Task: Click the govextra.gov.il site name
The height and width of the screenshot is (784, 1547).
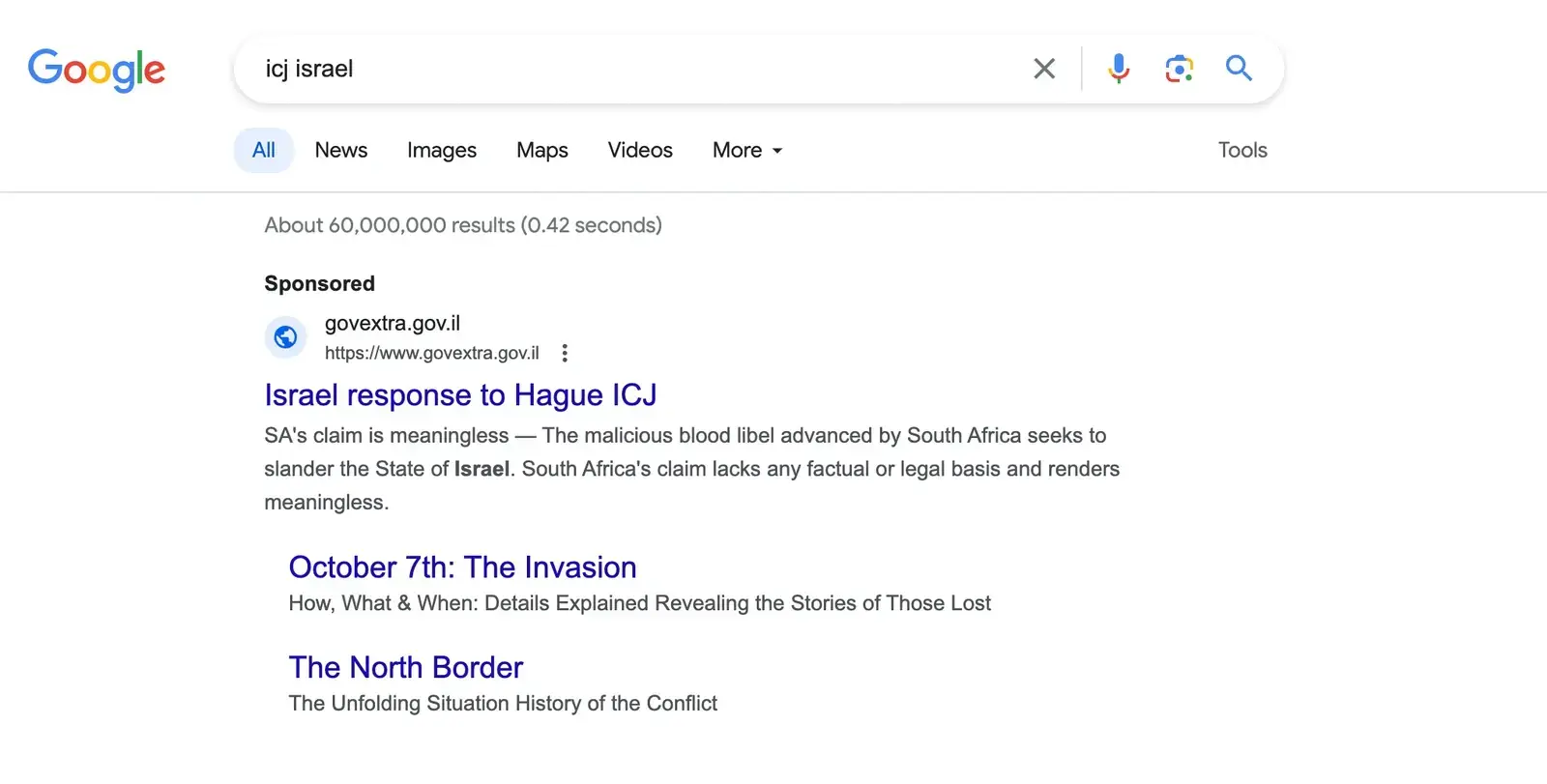Action: (x=392, y=323)
